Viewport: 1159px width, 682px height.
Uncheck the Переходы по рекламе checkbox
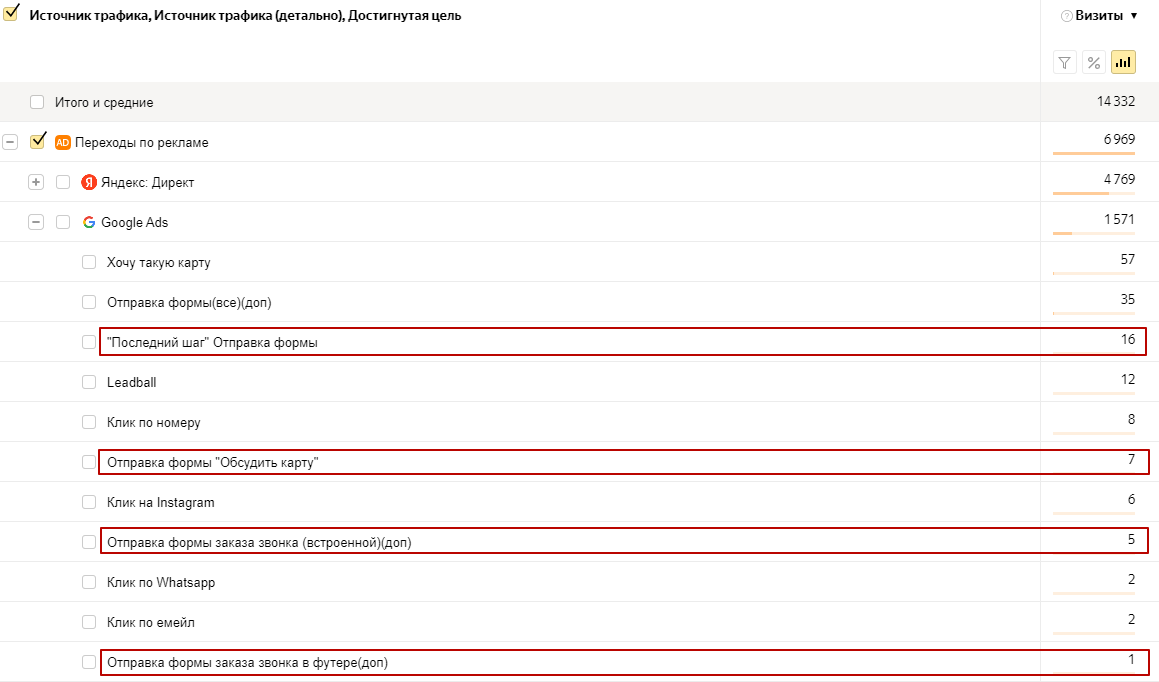pos(38,140)
